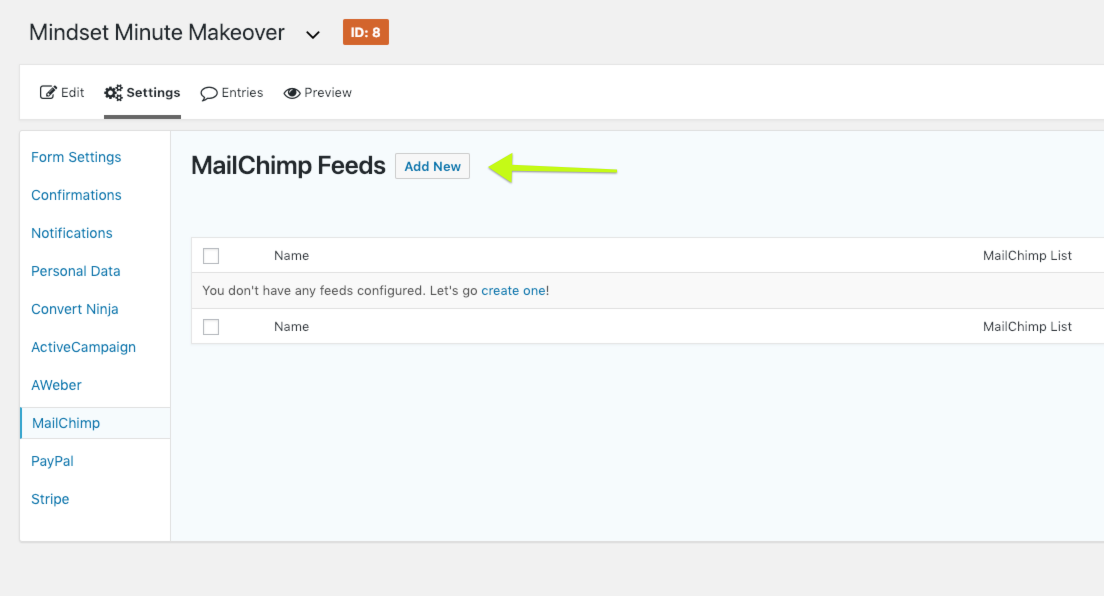This screenshot has width=1104, height=596.
Task: Click the Add New feed button
Action: (x=432, y=166)
